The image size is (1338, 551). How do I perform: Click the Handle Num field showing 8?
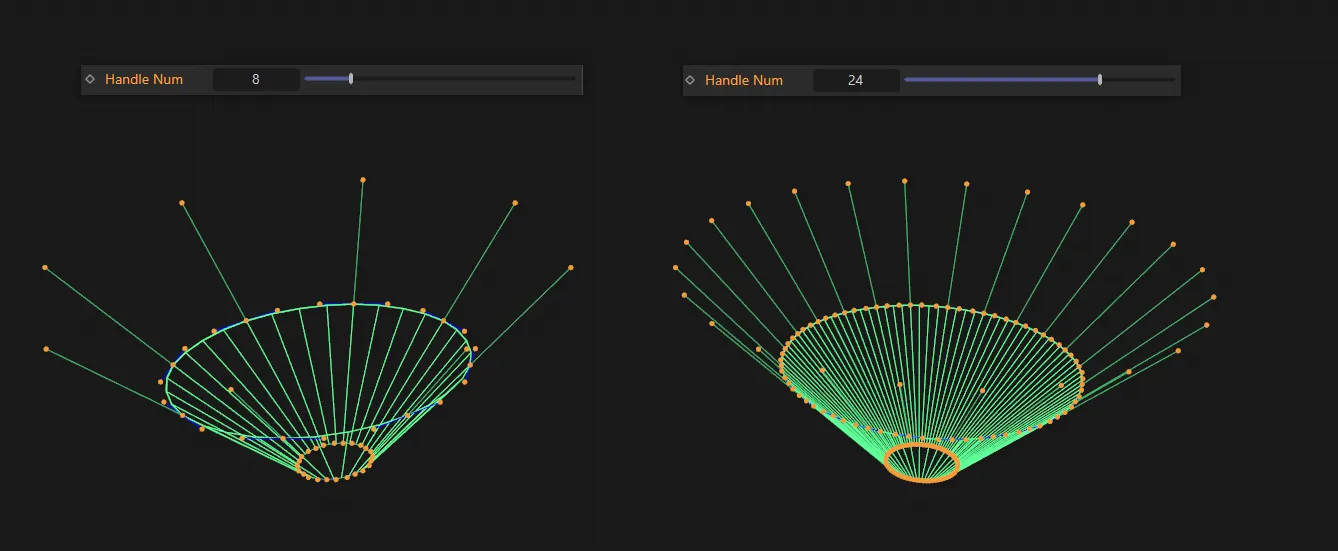pos(256,79)
